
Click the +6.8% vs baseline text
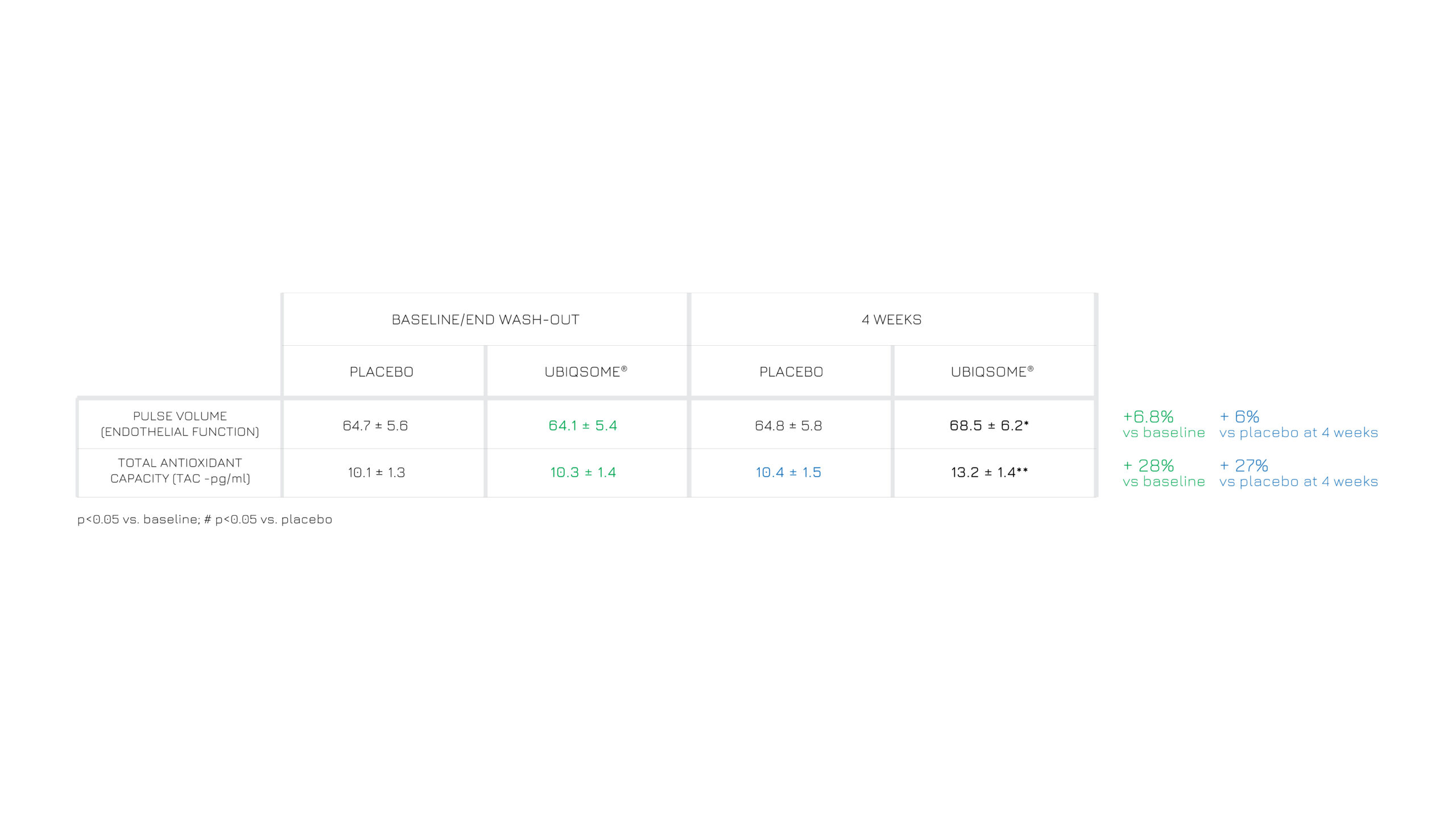tap(1163, 424)
